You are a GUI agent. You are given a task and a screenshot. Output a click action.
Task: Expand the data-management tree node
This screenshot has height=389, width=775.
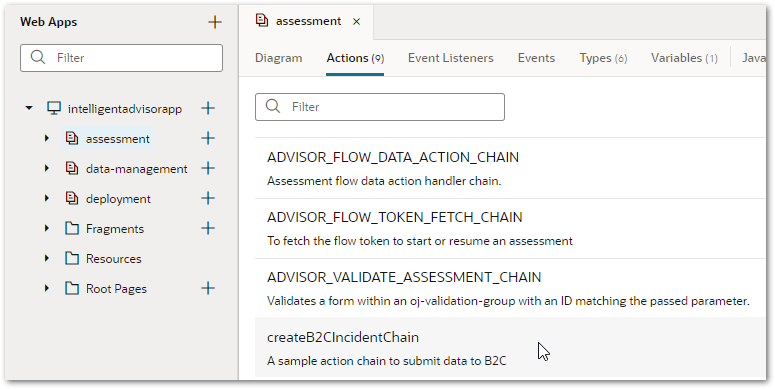[x=47, y=169]
